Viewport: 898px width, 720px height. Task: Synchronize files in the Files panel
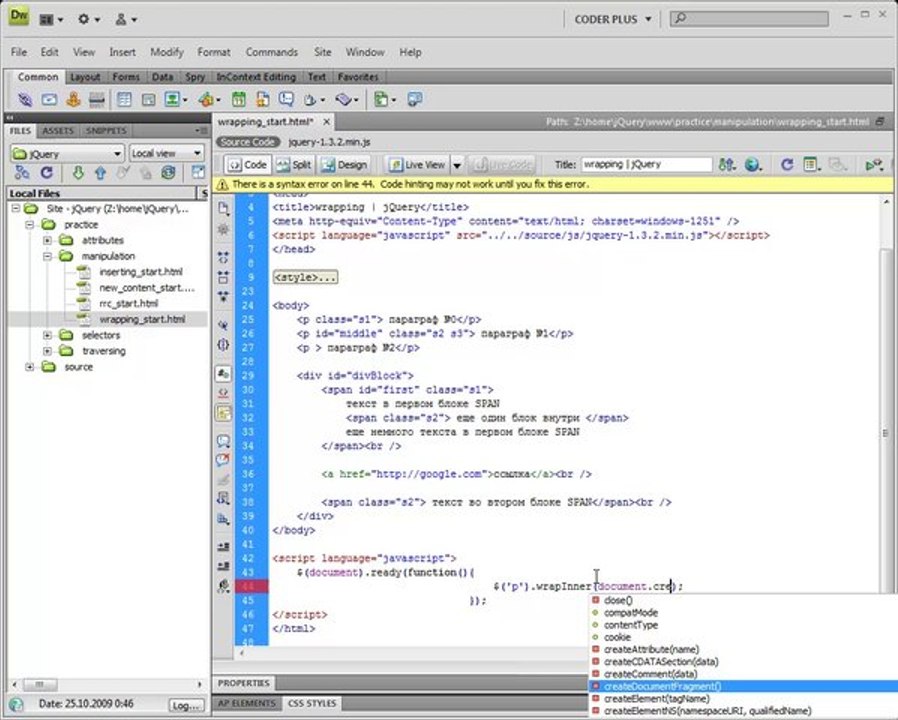coord(168,172)
